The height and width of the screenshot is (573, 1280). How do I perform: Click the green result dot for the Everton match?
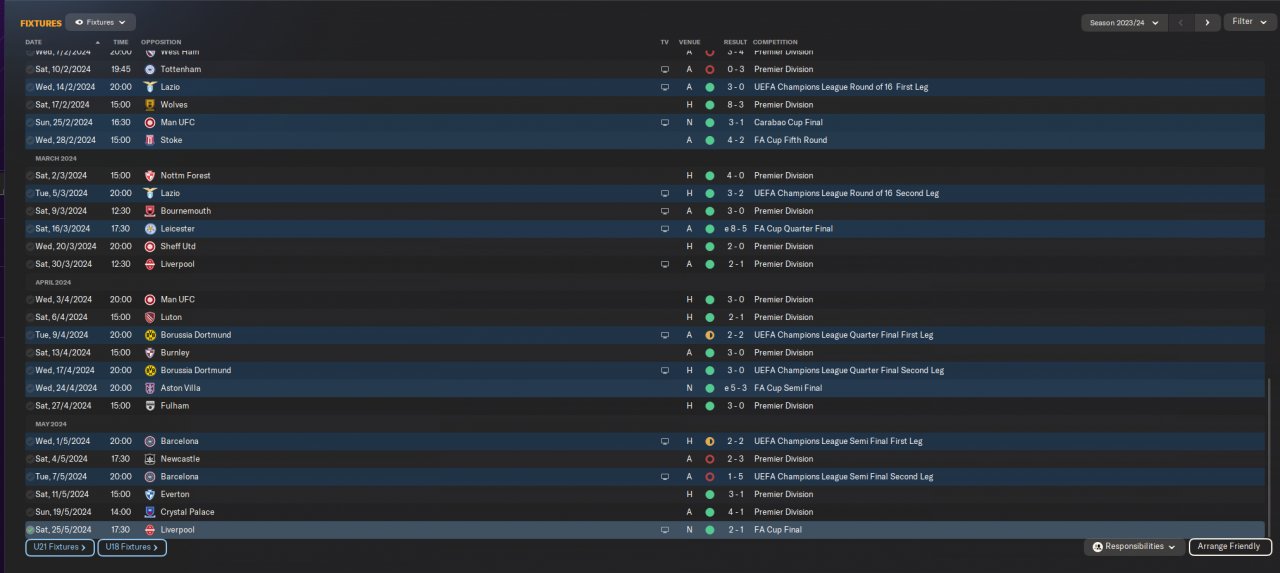(709, 494)
